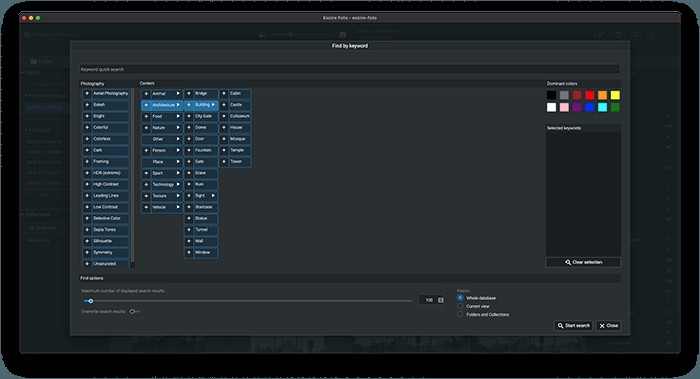
Task: Pick the pink dominant color swatch
Action: (x=564, y=108)
